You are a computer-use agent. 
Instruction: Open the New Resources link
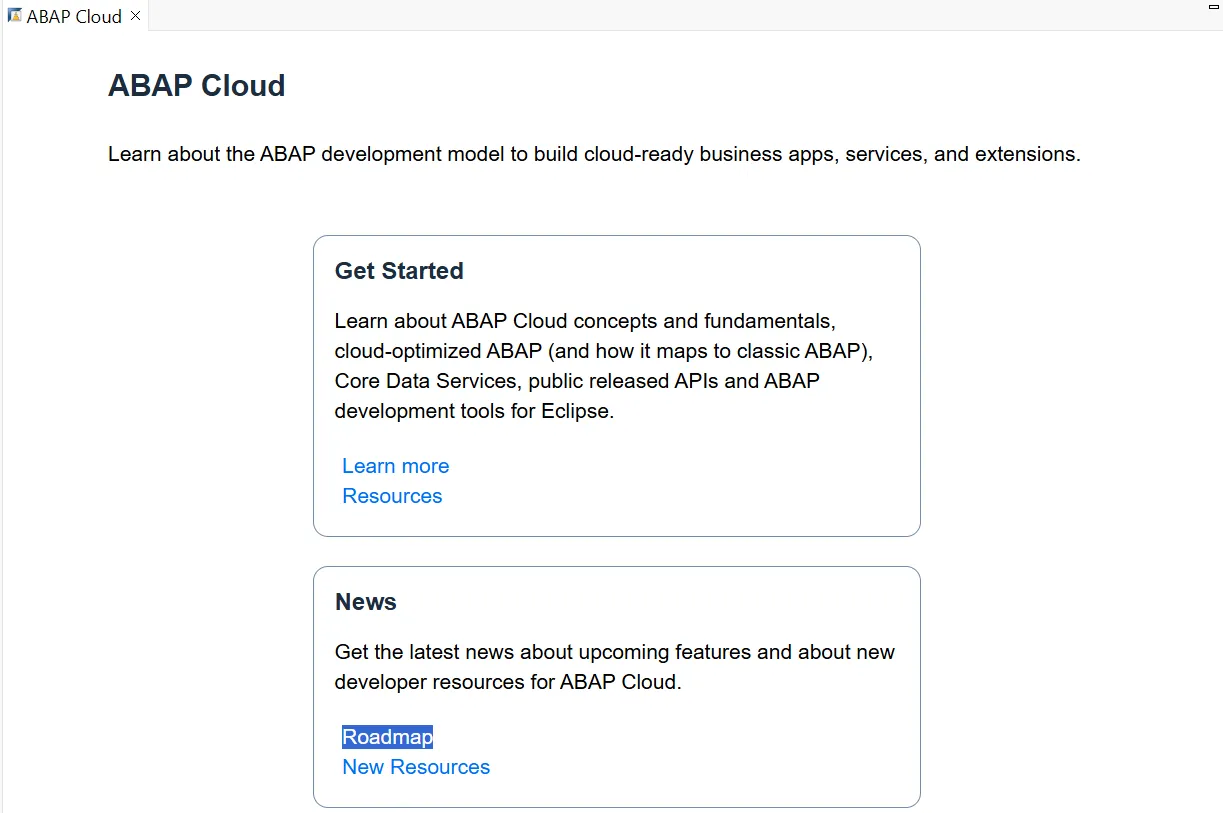[x=416, y=767]
